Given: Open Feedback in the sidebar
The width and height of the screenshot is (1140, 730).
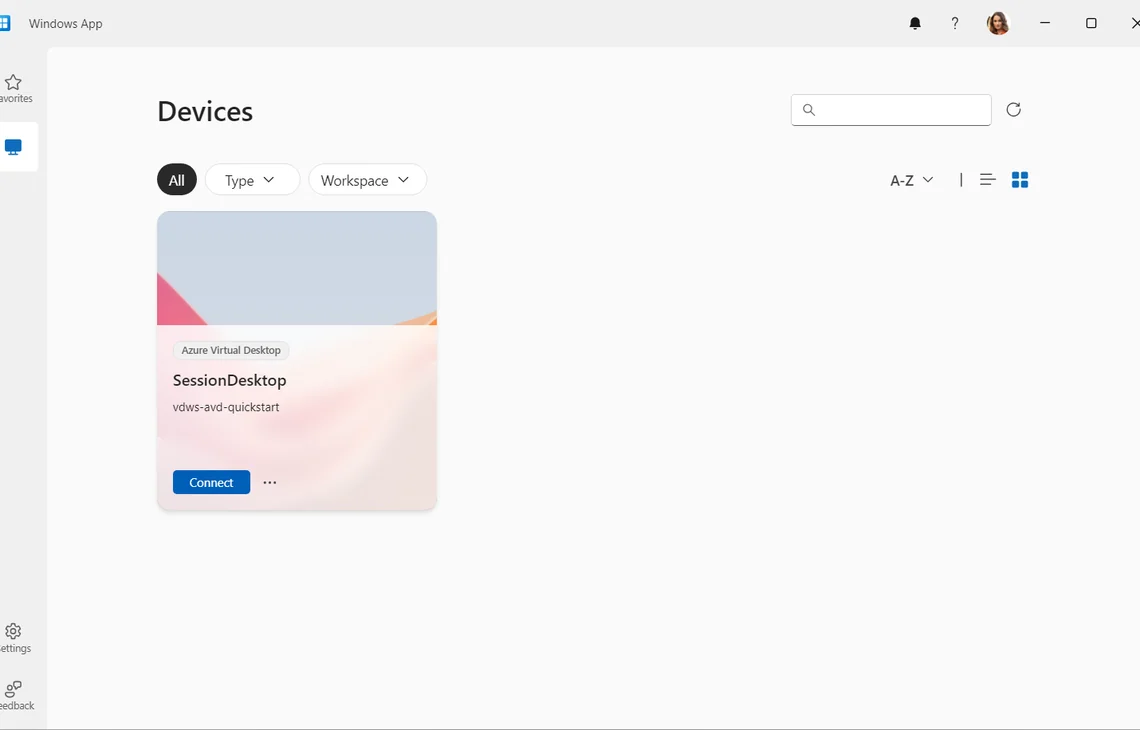Looking at the screenshot, I should point(15,695).
